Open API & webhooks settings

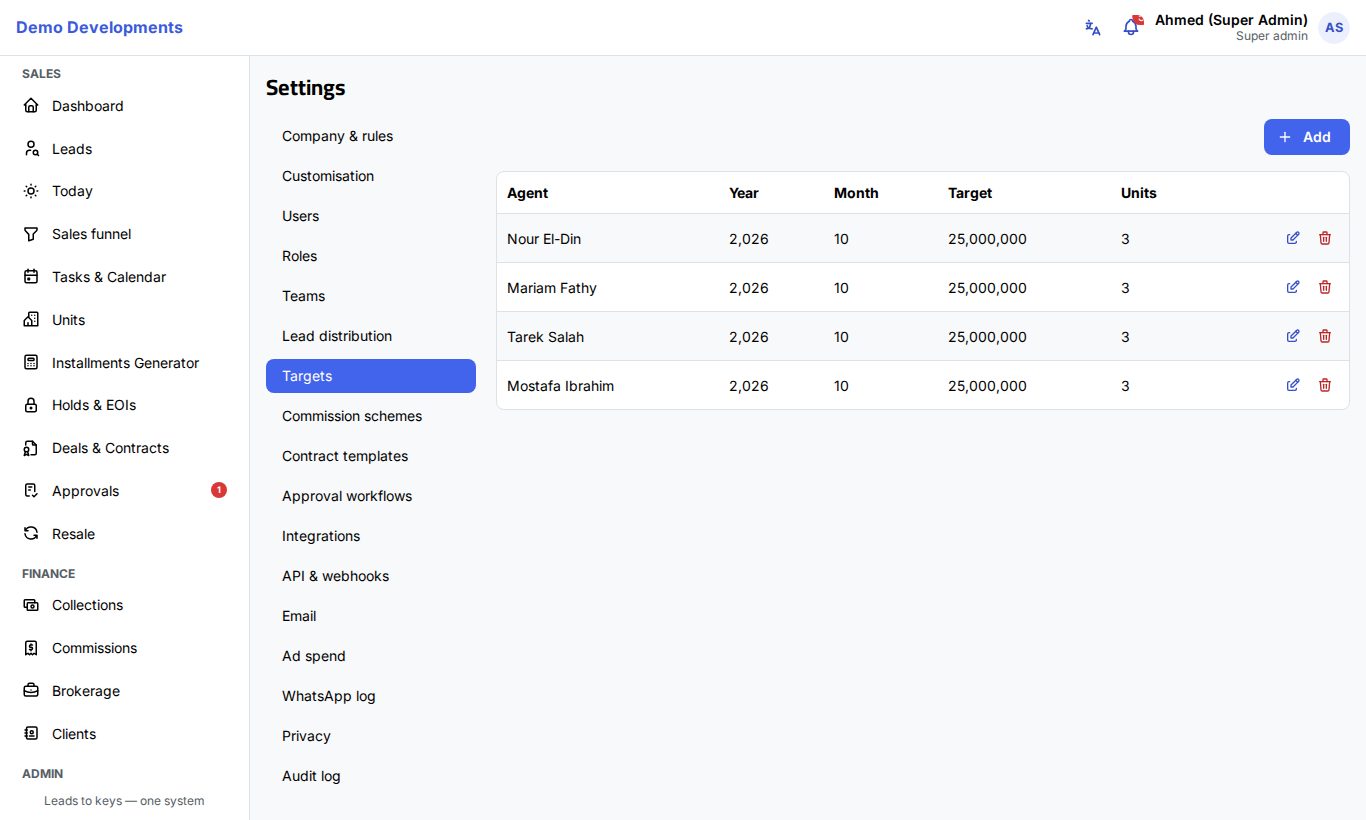371,576
